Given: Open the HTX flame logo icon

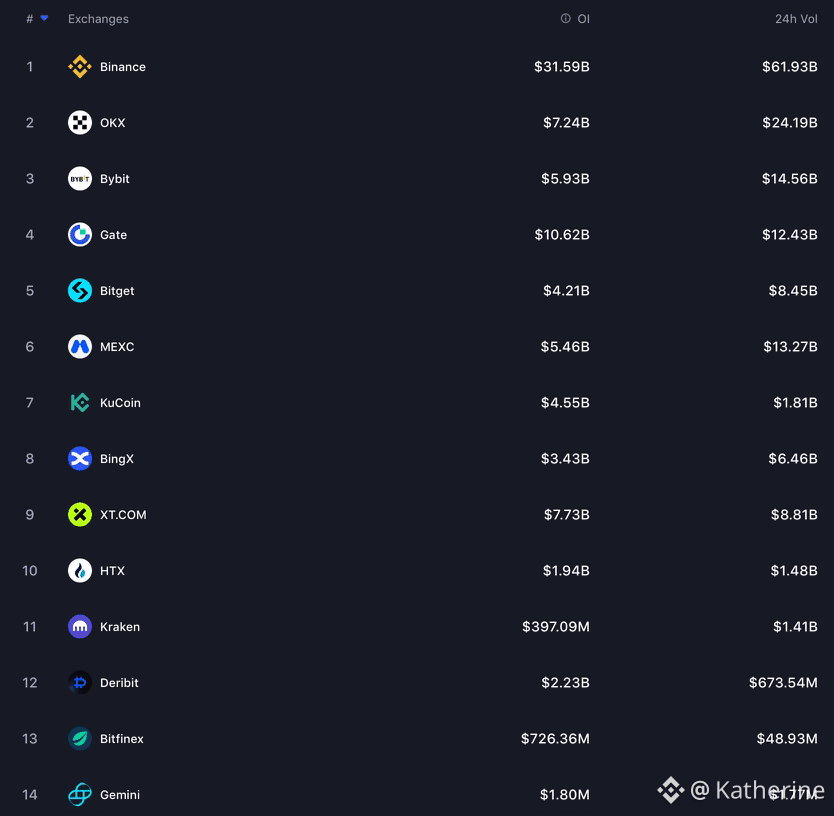Looking at the screenshot, I should pos(80,571).
